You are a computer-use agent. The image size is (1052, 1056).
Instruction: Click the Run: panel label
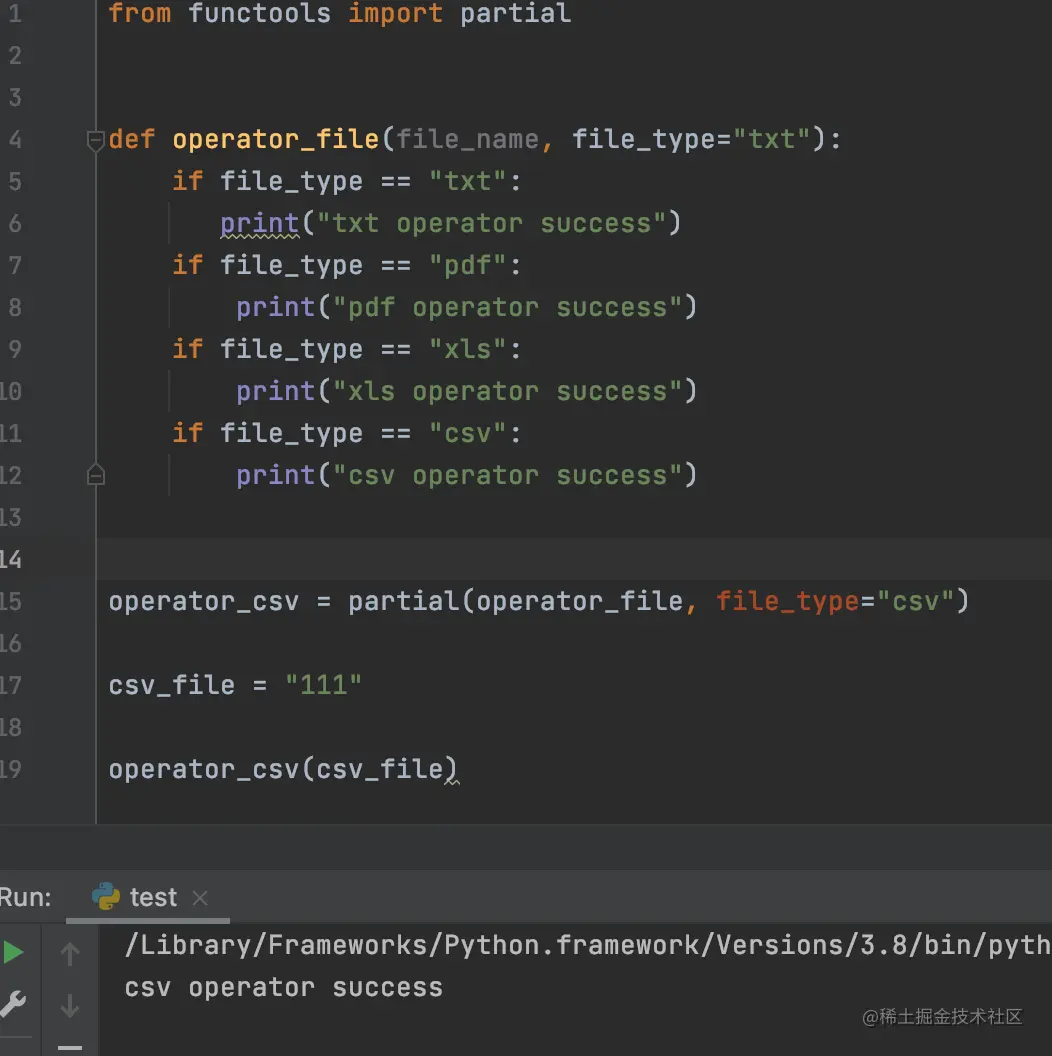pos(25,898)
